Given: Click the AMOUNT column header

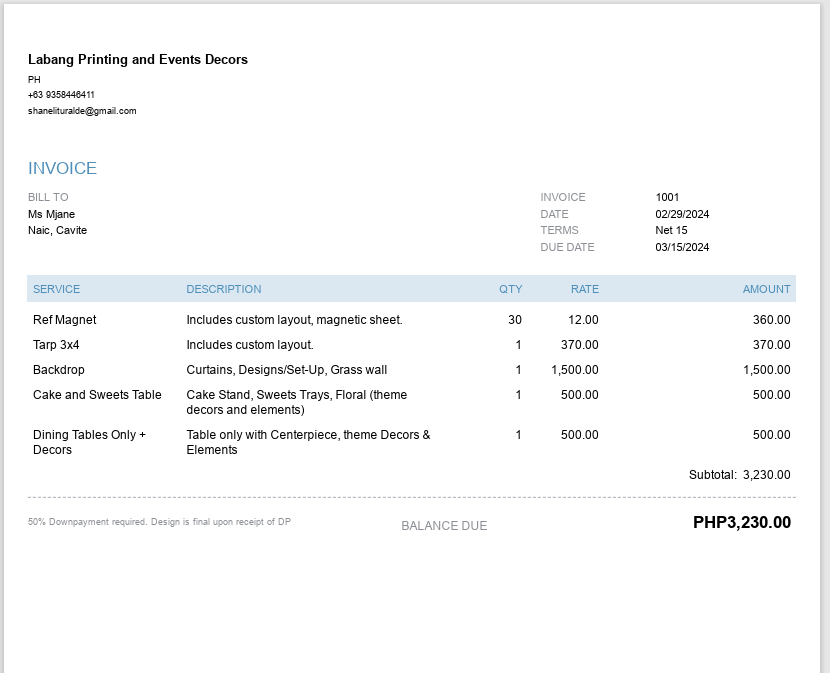Looking at the screenshot, I should (766, 289).
